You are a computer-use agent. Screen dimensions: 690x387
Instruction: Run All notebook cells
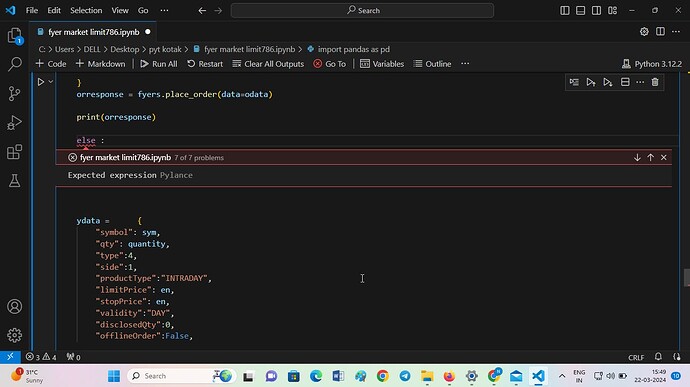(x=159, y=64)
